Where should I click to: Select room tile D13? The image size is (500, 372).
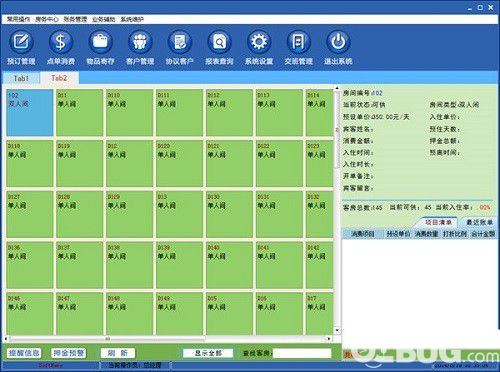coord(179,214)
